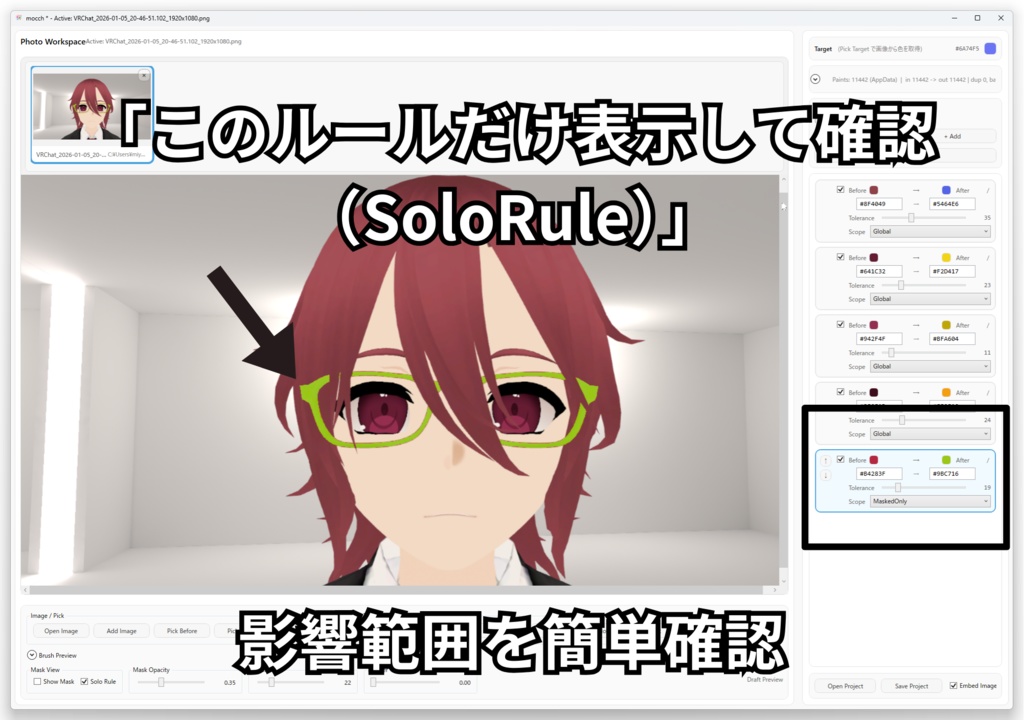Click edit slash icon of rule #B4283F
Screen dimensions: 1024x720
987,459
